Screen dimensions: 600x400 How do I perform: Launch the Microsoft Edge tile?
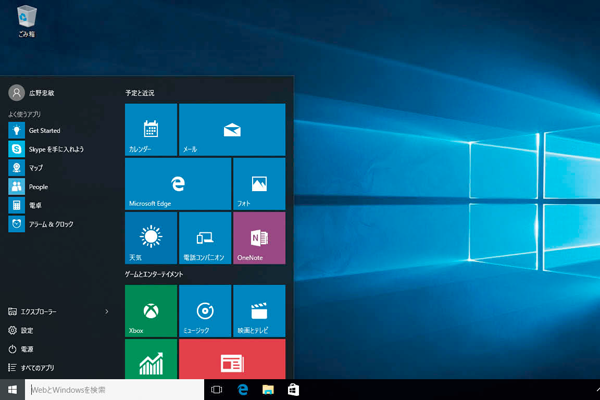pyautogui.click(x=178, y=184)
